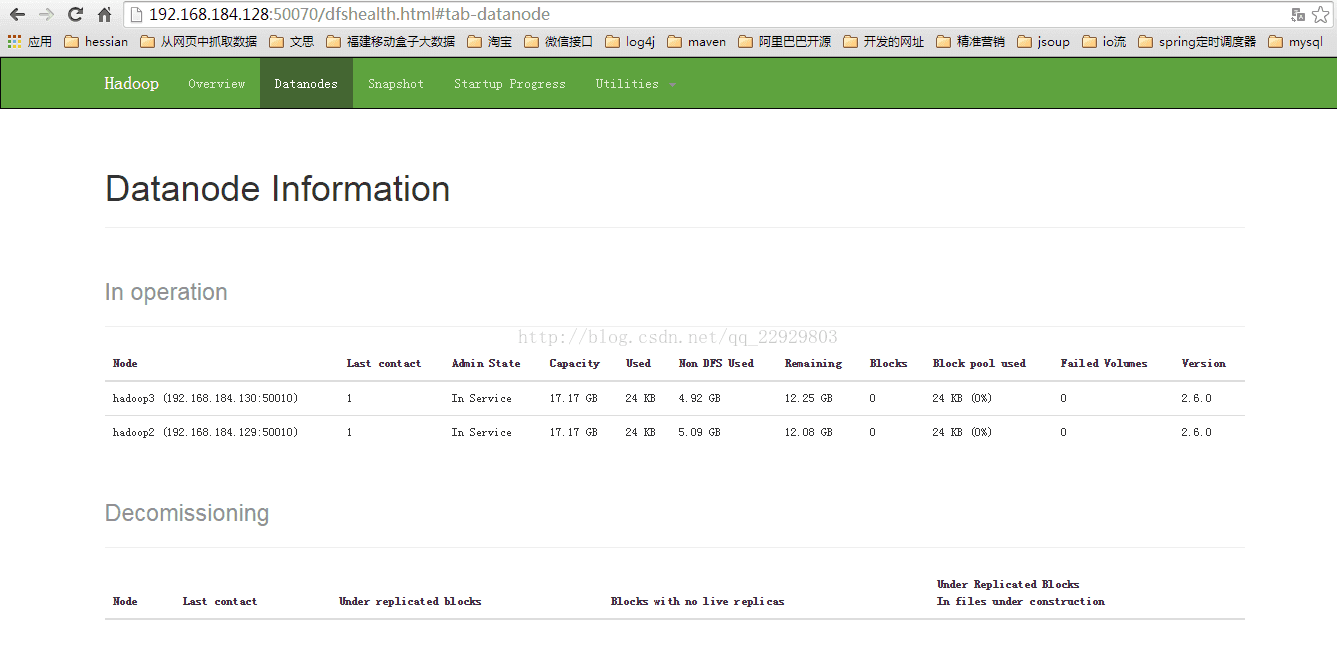Open the 阿里巴巴开源 bookmark folder

784,42
